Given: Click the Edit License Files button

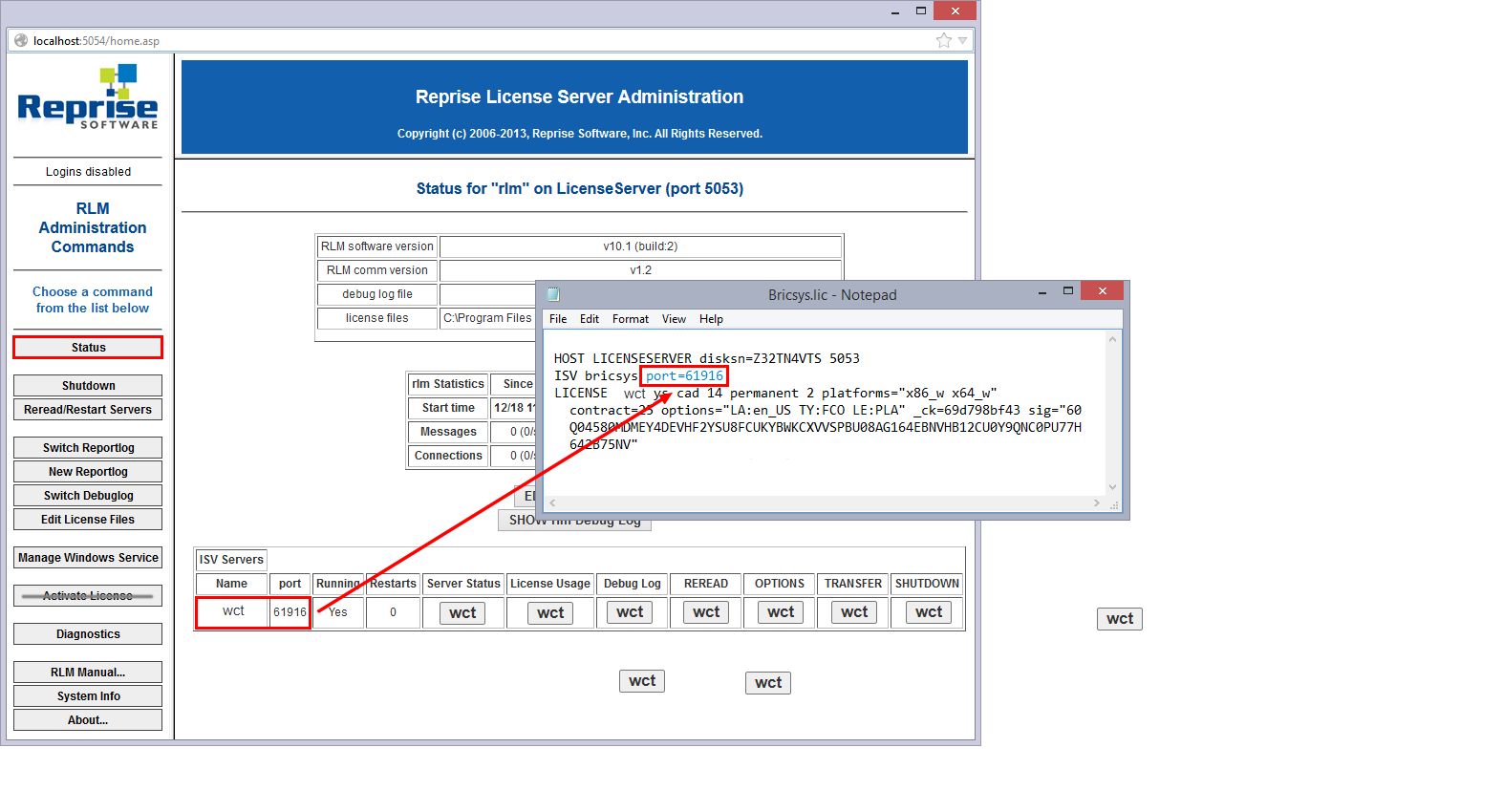Looking at the screenshot, I should pyautogui.click(x=88, y=520).
